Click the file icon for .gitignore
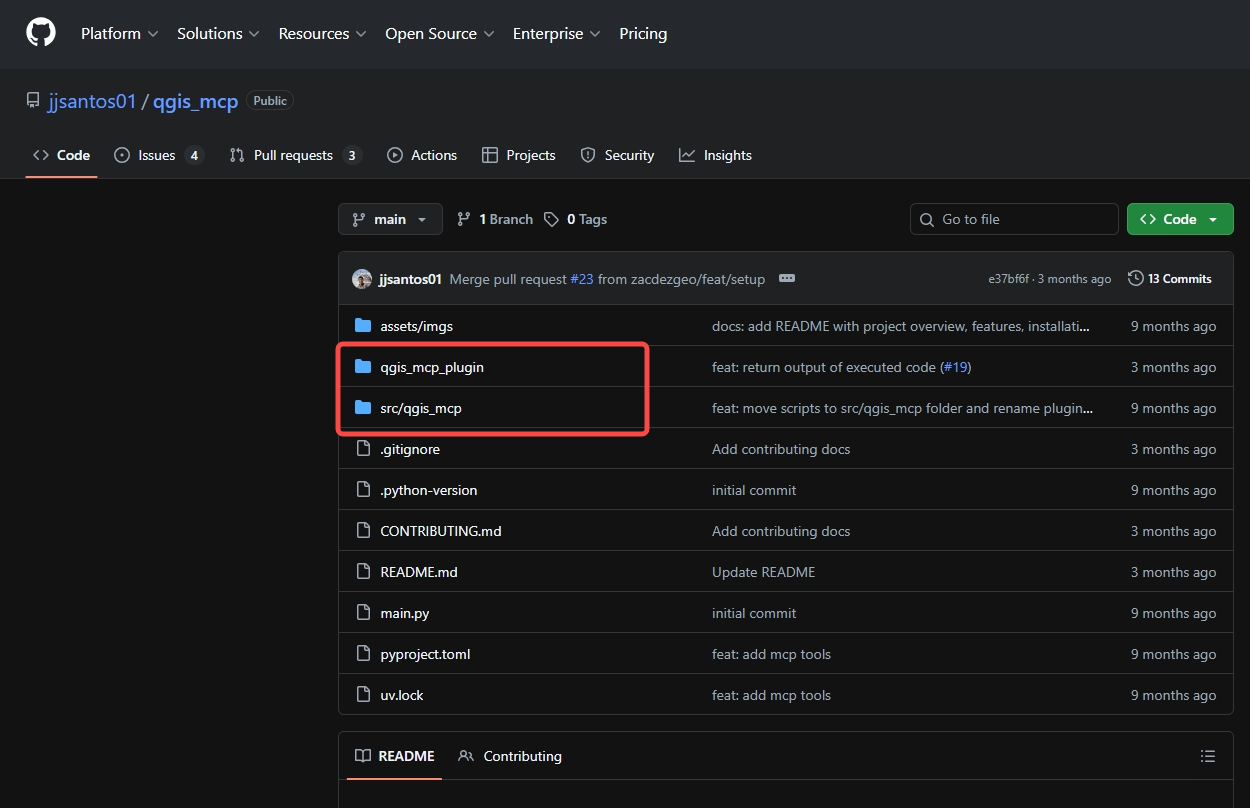The image size is (1250, 808). pyautogui.click(x=363, y=449)
